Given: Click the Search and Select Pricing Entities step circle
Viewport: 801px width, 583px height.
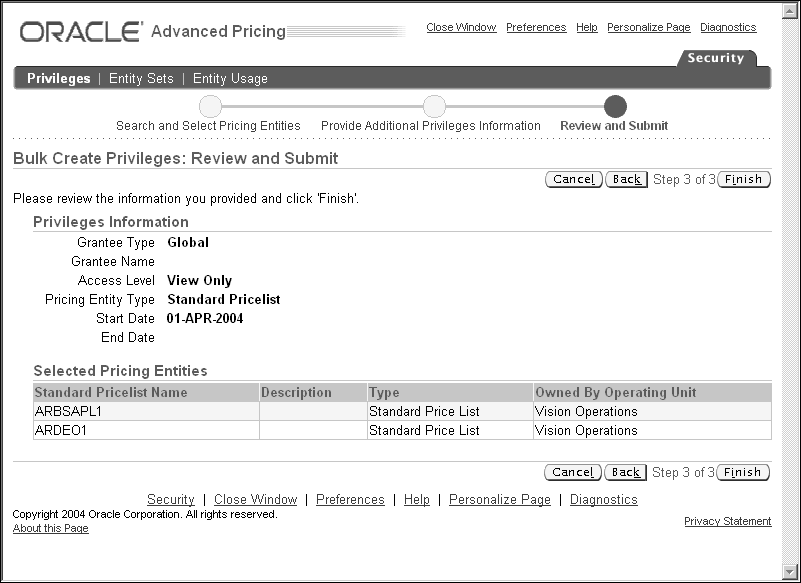Looking at the screenshot, I should 210,106.
